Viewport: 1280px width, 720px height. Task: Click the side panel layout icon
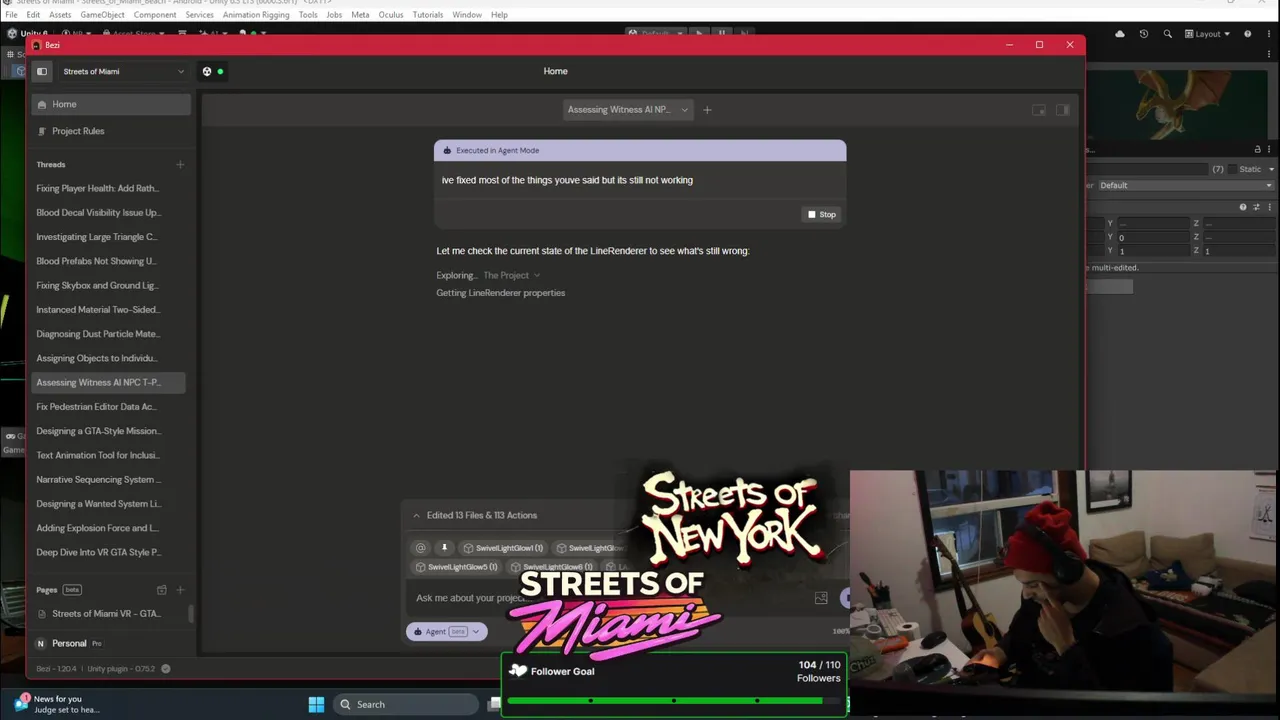pyautogui.click(x=1063, y=110)
